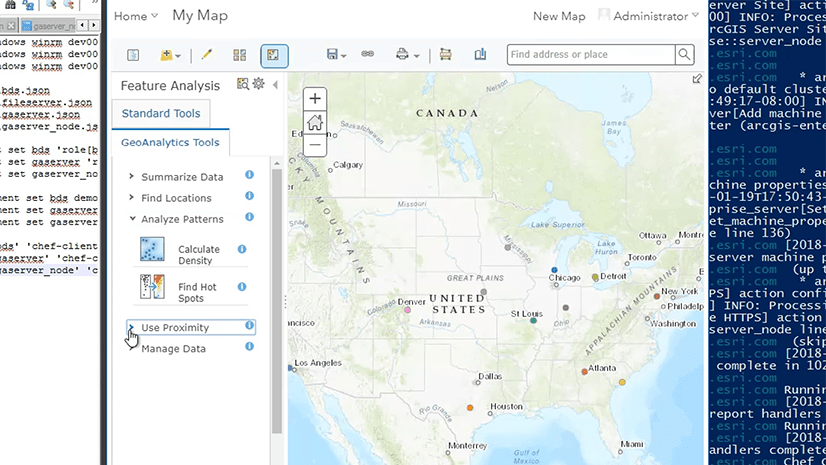This screenshot has width=826, height=465.
Task: Return map to default home extent
Action: (315, 122)
